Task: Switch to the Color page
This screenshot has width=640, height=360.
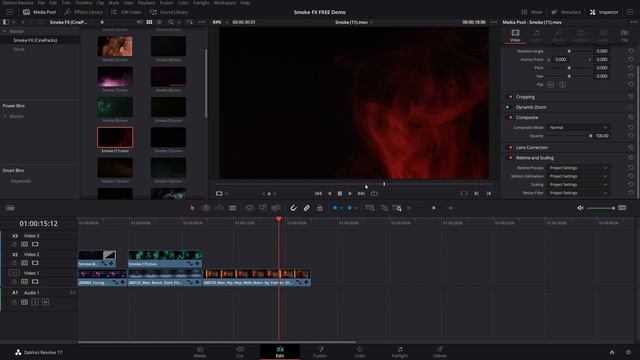Action: [x=360, y=352]
